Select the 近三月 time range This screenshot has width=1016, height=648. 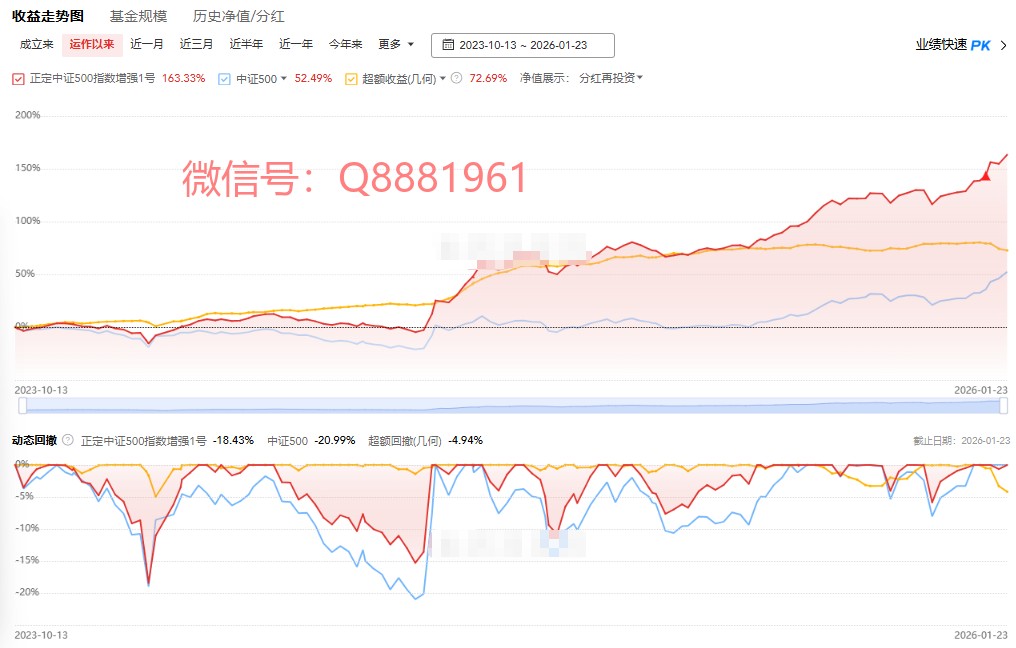click(x=196, y=44)
